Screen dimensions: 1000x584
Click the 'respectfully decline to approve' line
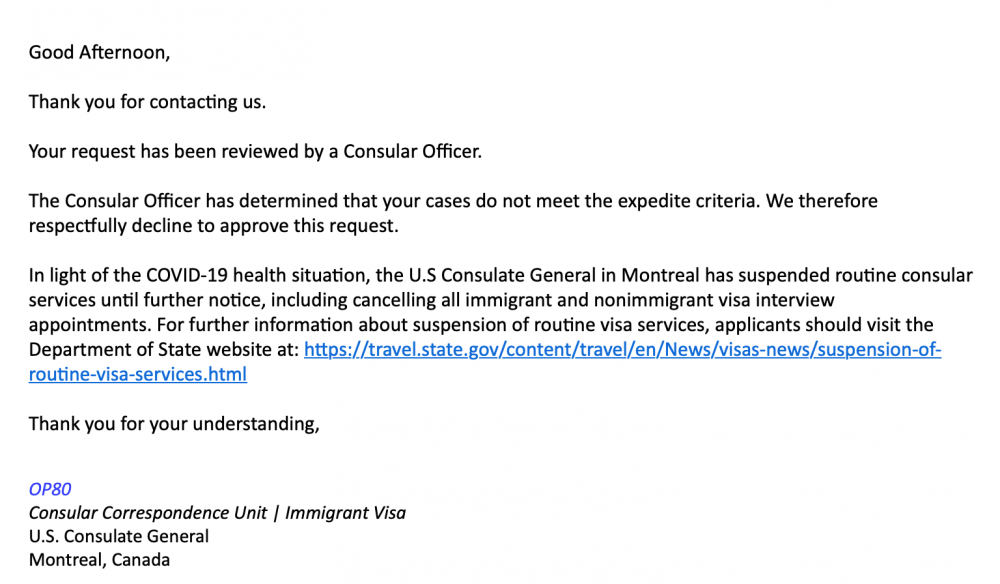[x=214, y=226]
